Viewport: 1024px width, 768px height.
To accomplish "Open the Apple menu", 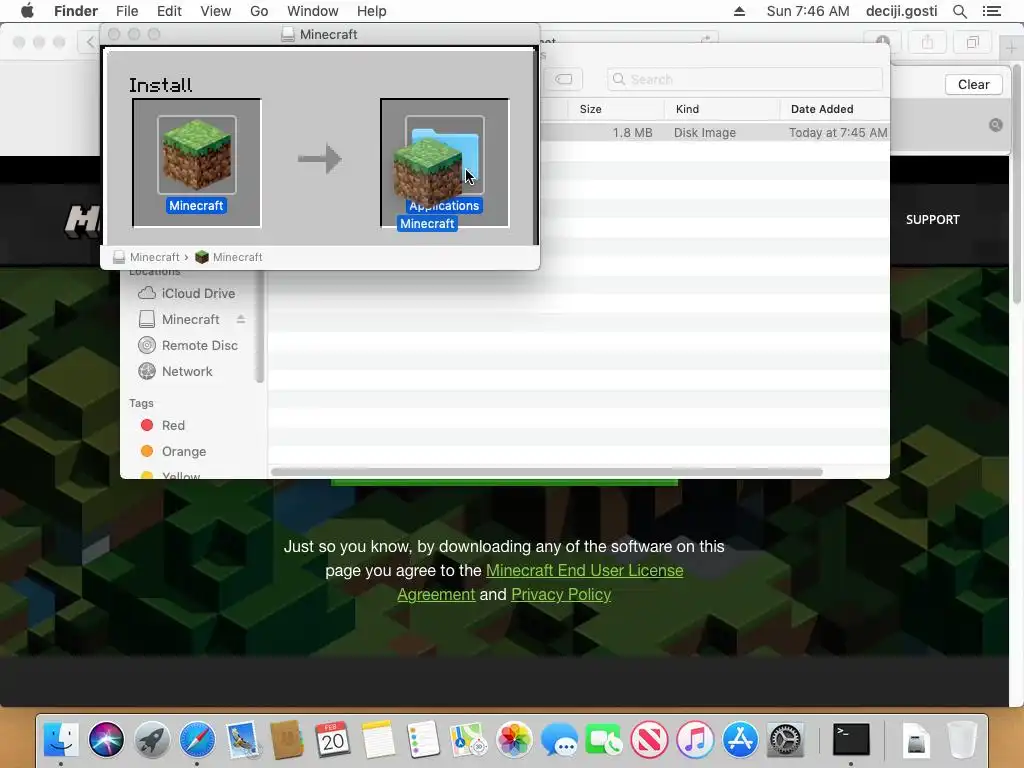I will [27, 11].
